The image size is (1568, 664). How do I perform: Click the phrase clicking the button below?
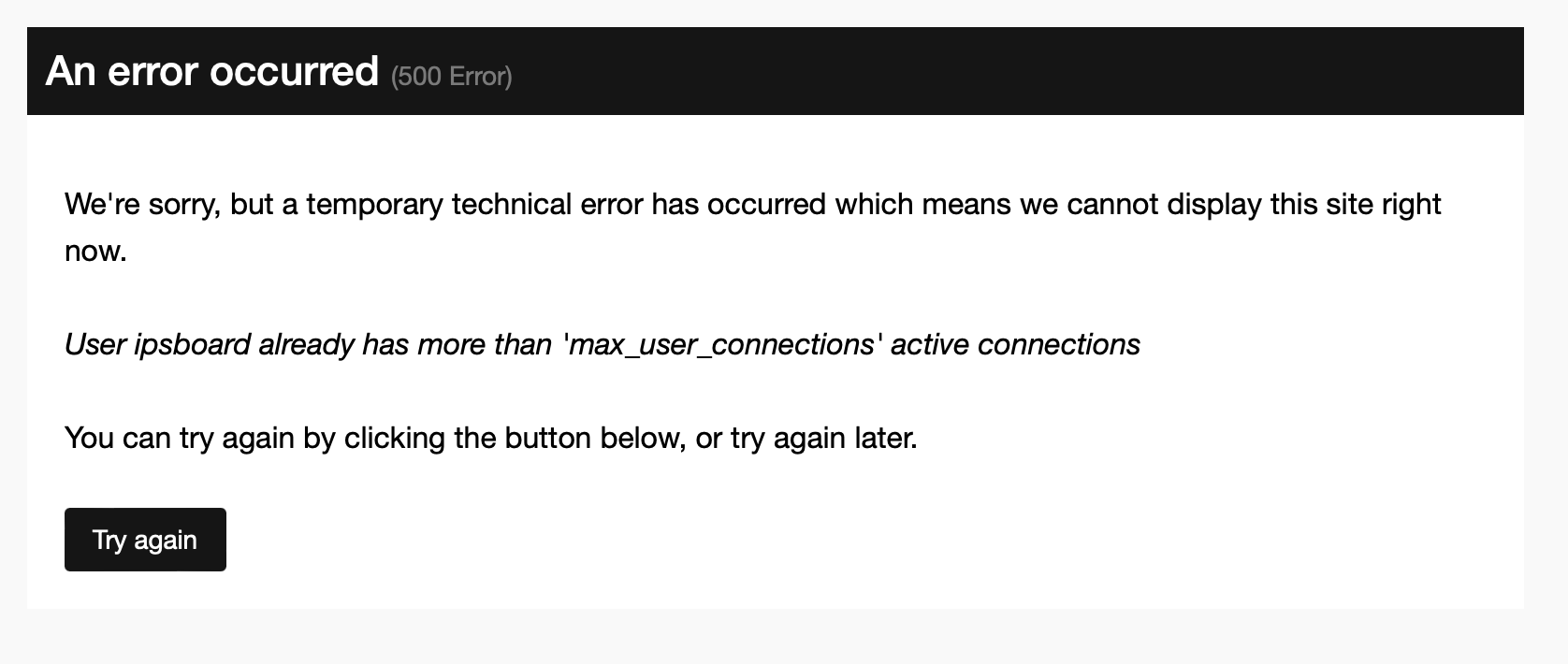(515, 437)
